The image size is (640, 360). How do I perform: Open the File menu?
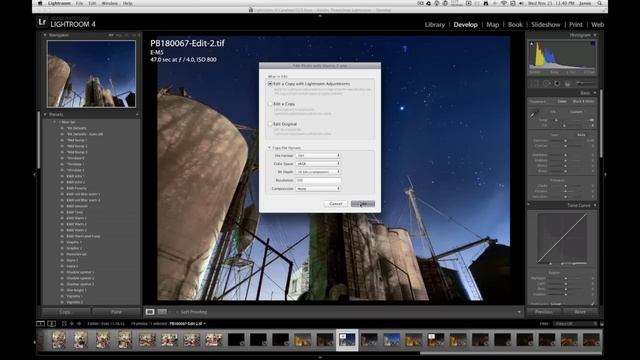pyautogui.click(x=79, y=3)
